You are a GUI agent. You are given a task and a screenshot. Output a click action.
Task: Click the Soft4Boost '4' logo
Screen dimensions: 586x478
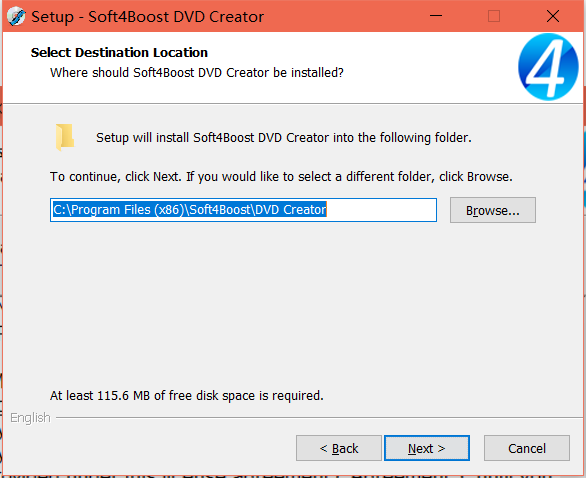point(548,67)
